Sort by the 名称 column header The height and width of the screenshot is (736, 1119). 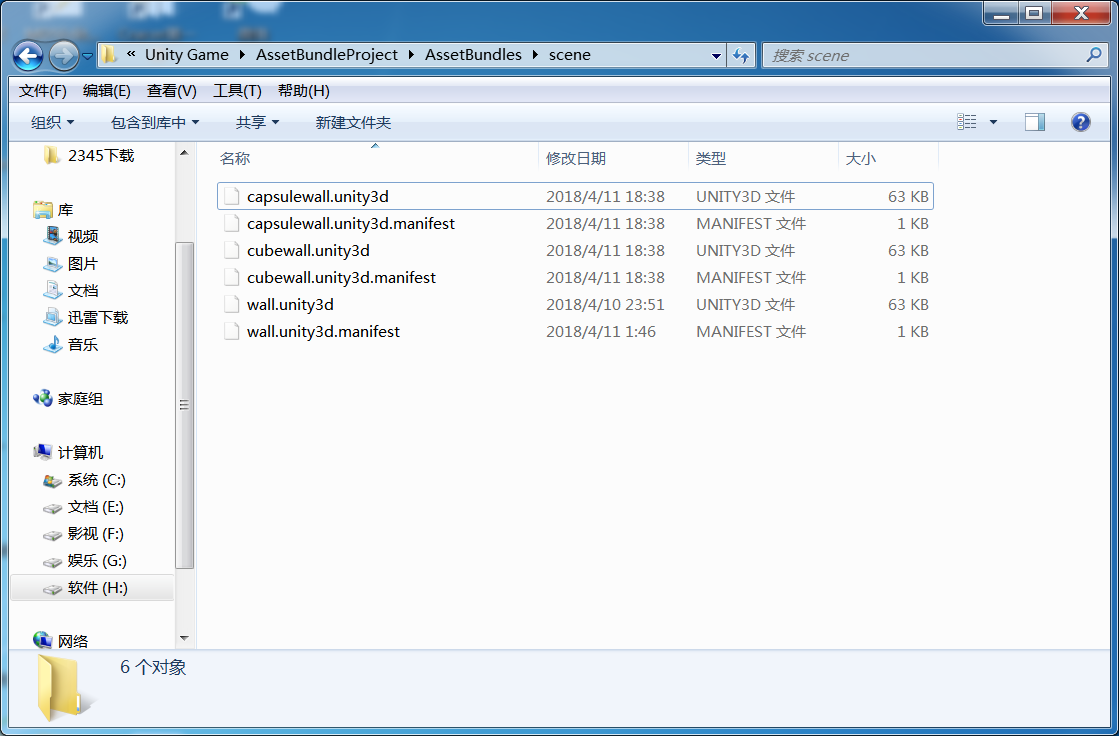point(376,158)
